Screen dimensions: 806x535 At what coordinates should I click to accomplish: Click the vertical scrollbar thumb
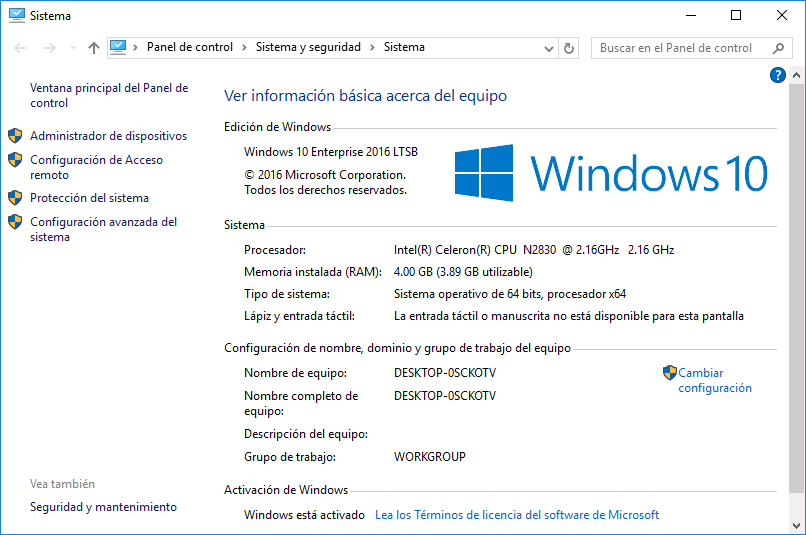click(x=797, y=288)
